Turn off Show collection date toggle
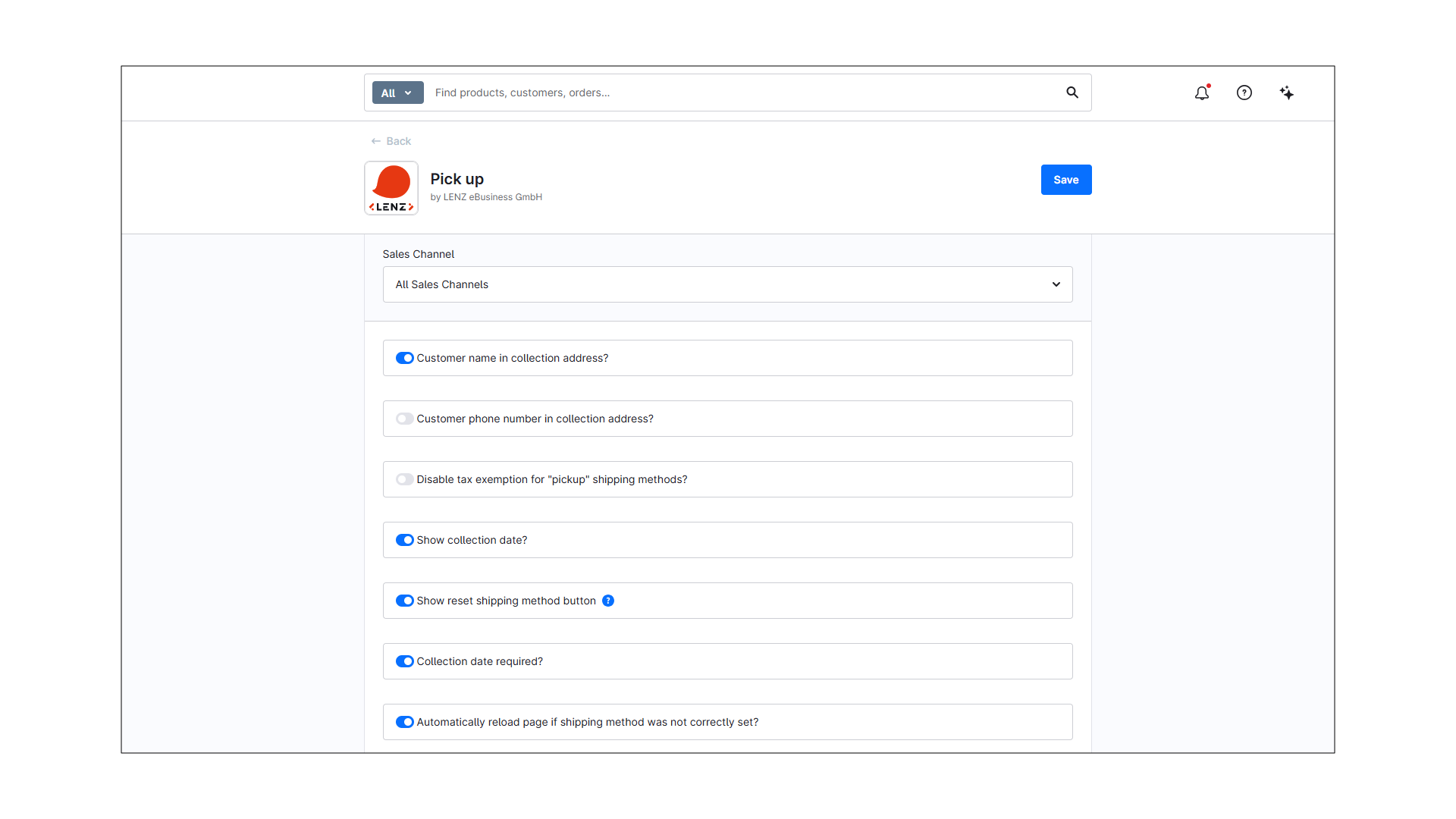The image size is (1456, 819). (x=405, y=540)
